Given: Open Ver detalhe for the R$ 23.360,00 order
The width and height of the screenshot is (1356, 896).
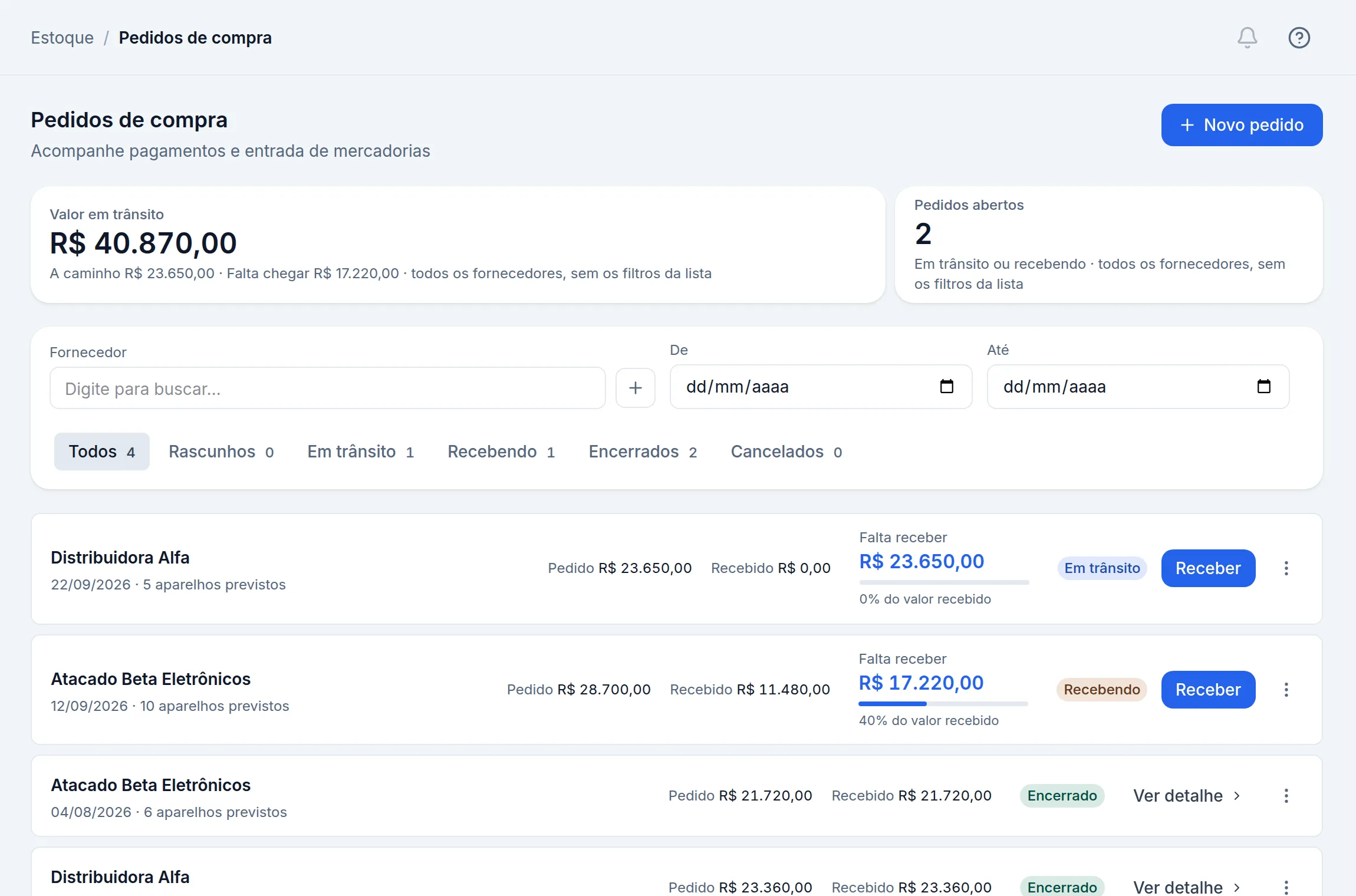Looking at the screenshot, I should [1186, 887].
